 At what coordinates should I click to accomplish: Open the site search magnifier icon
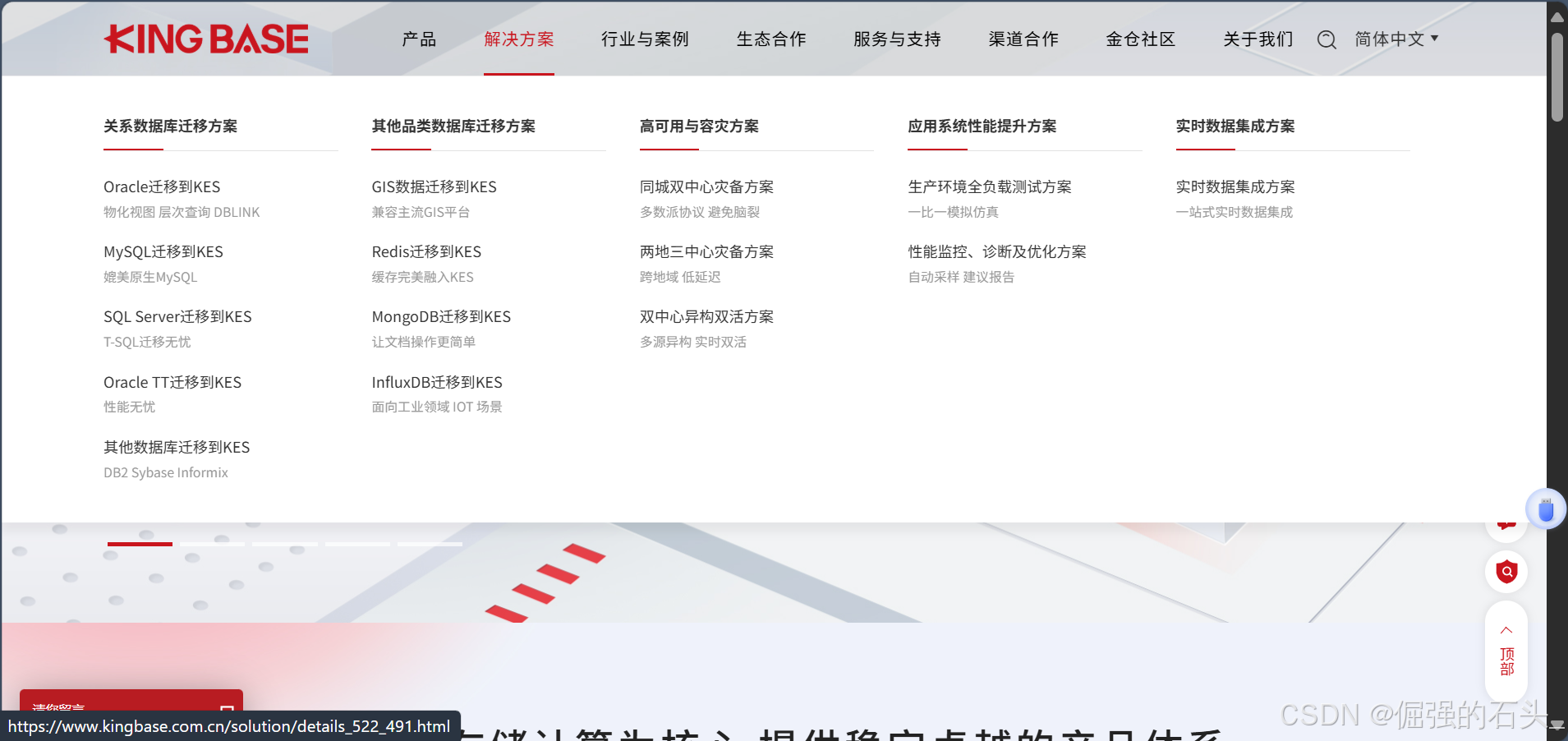[x=1327, y=39]
